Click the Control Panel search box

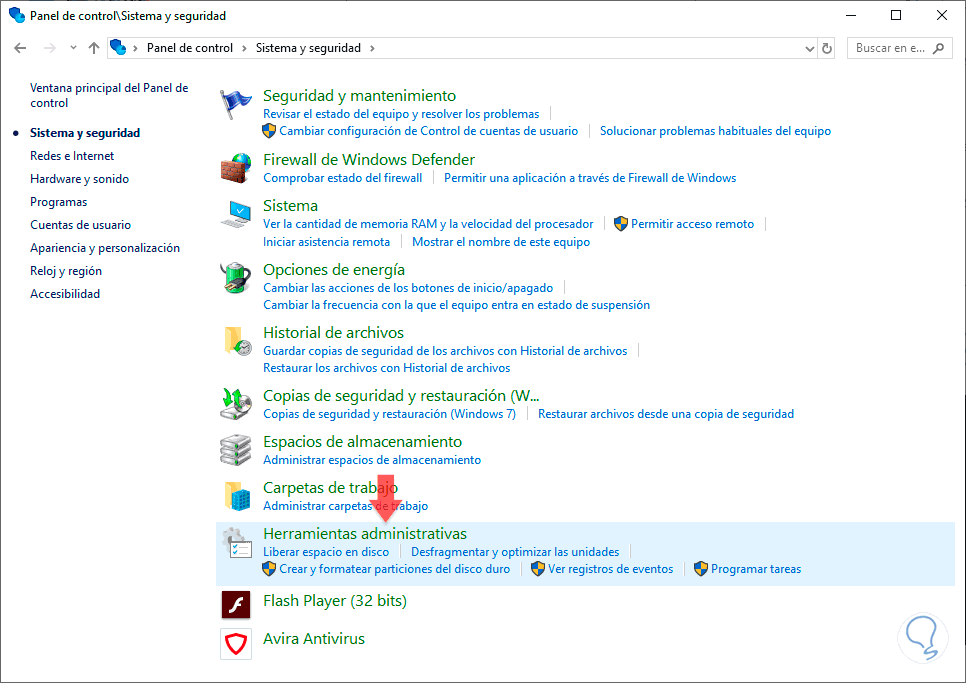pos(890,48)
